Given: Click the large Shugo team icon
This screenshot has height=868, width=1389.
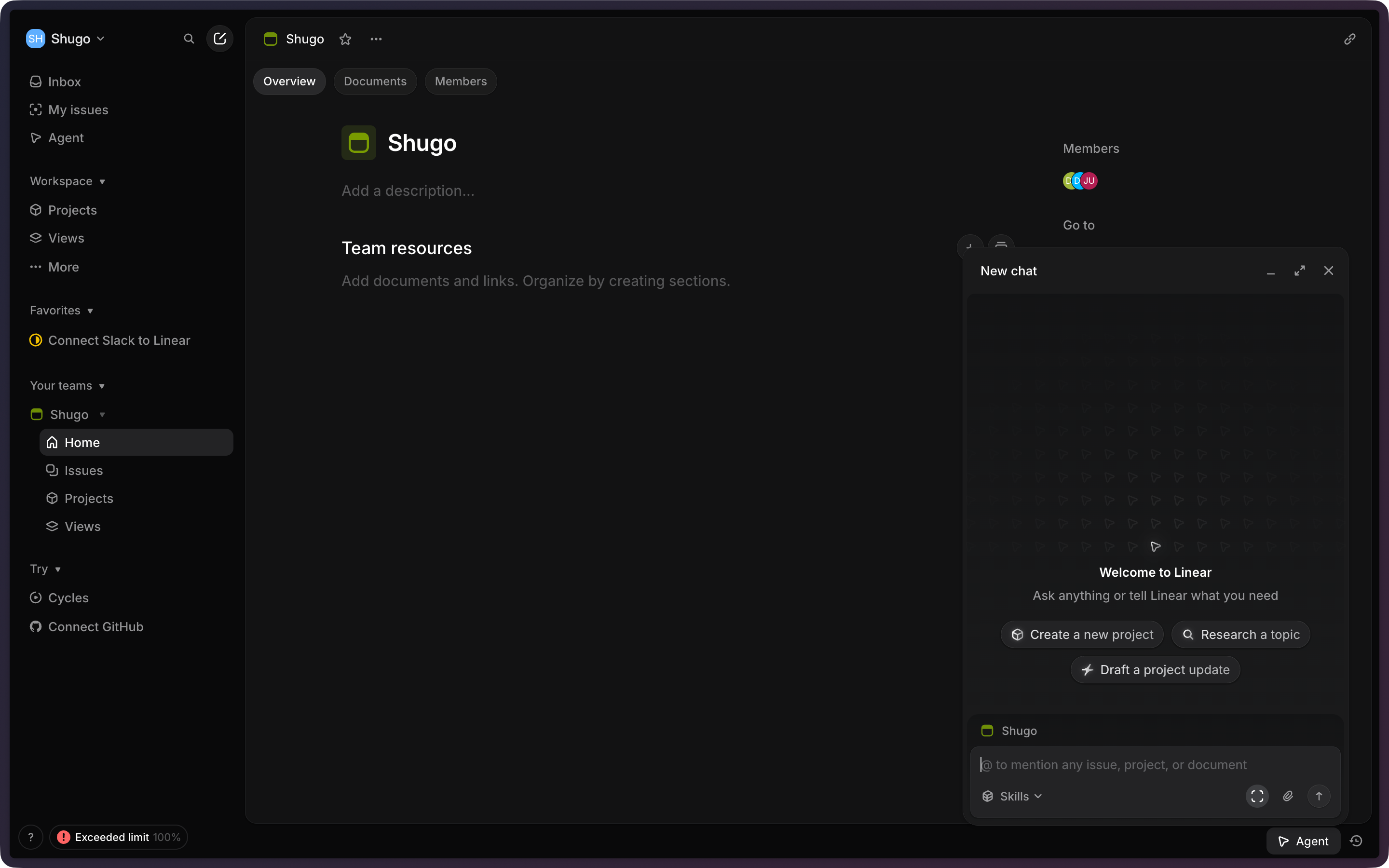Looking at the screenshot, I should point(359,142).
